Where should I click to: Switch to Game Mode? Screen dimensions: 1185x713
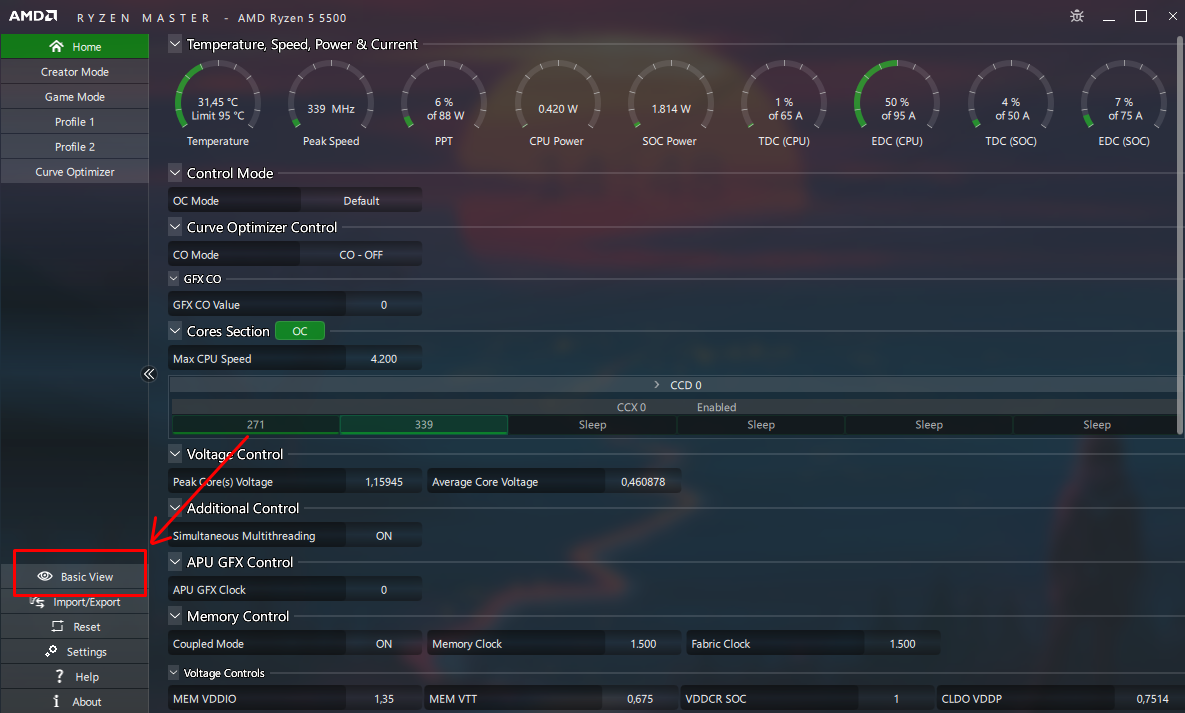point(75,96)
